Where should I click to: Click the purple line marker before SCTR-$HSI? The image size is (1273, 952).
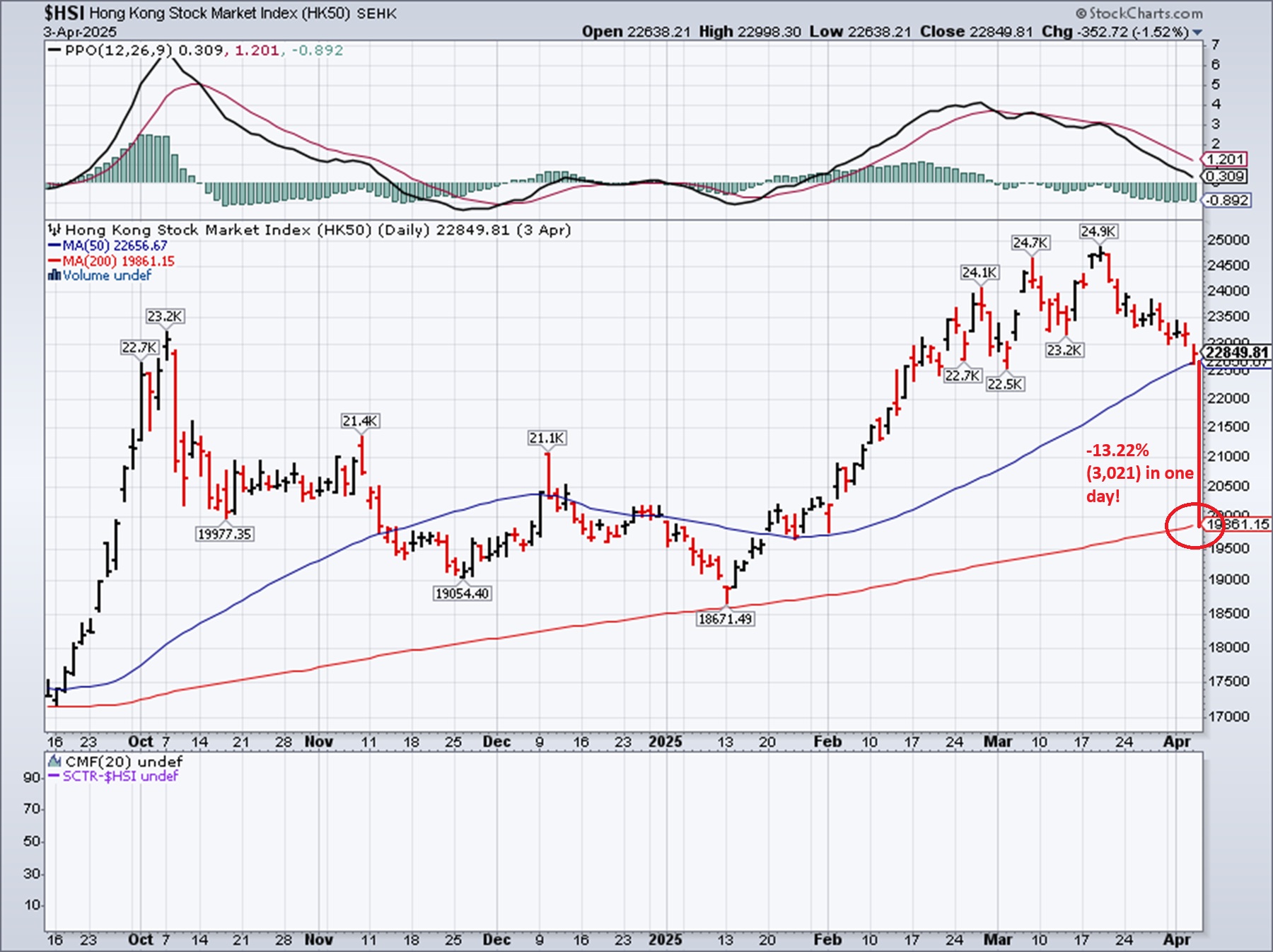click(54, 776)
